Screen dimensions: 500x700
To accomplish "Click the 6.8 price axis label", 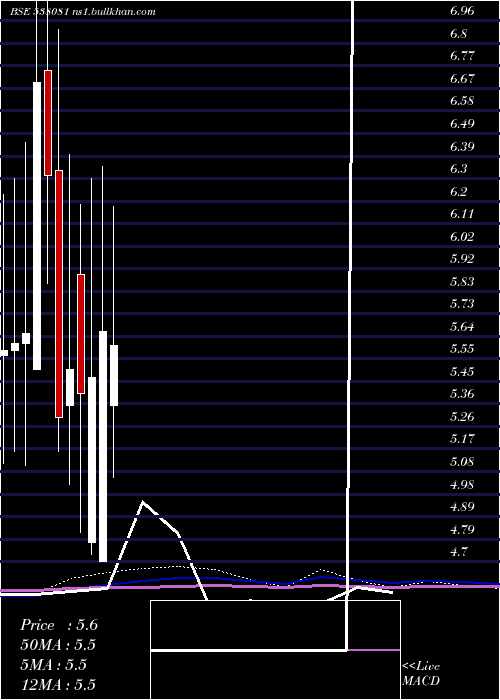I will (x=458, y=33).
